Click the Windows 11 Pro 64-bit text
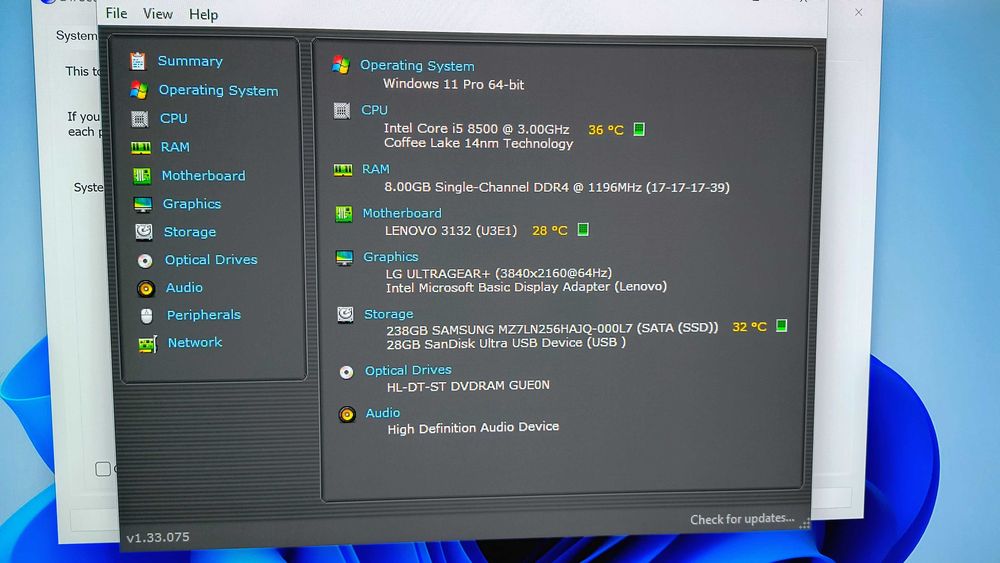 [x=453, y=84]
